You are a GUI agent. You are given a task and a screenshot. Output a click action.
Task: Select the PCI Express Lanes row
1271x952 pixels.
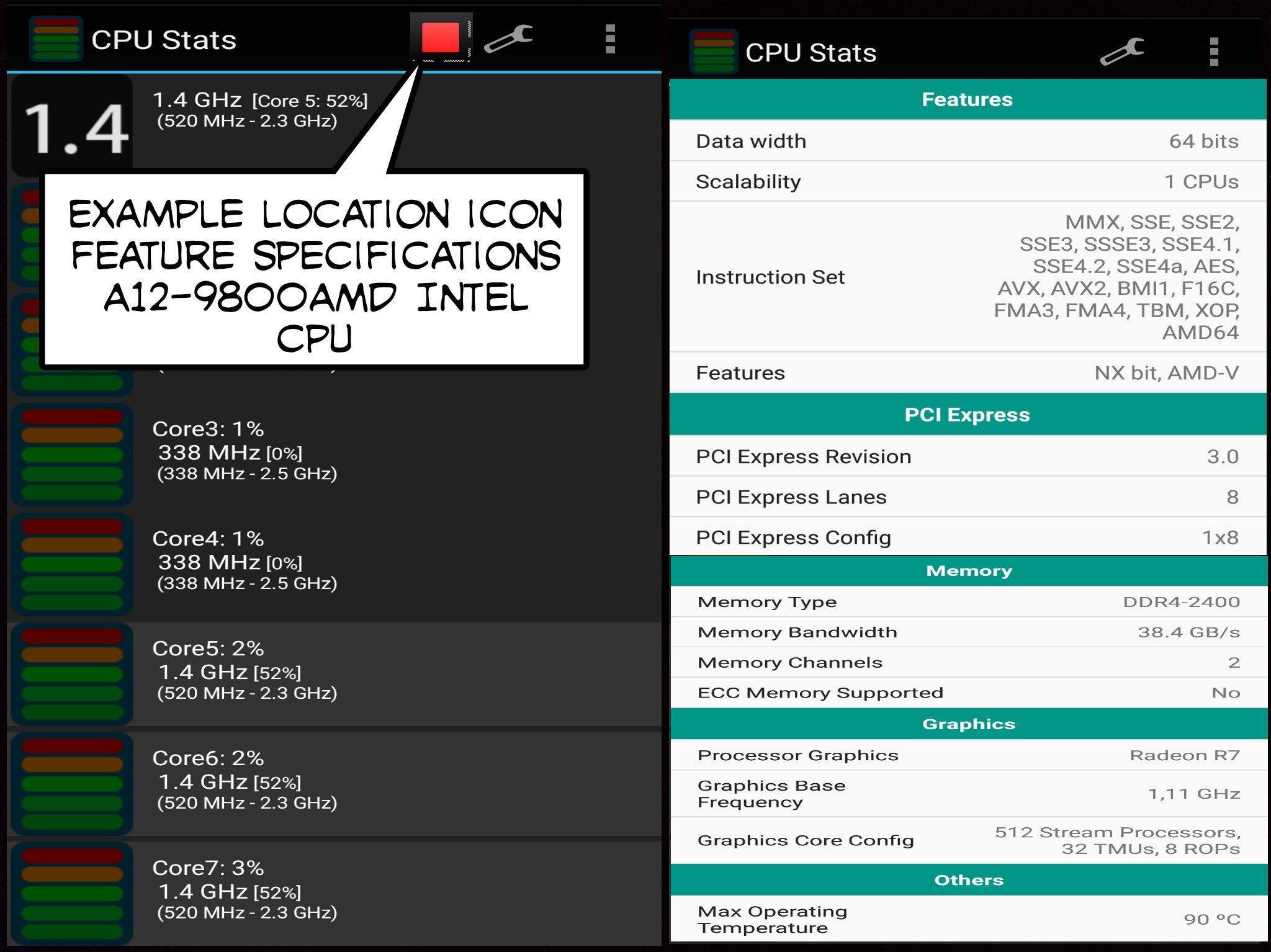click(x=968, y=497)
